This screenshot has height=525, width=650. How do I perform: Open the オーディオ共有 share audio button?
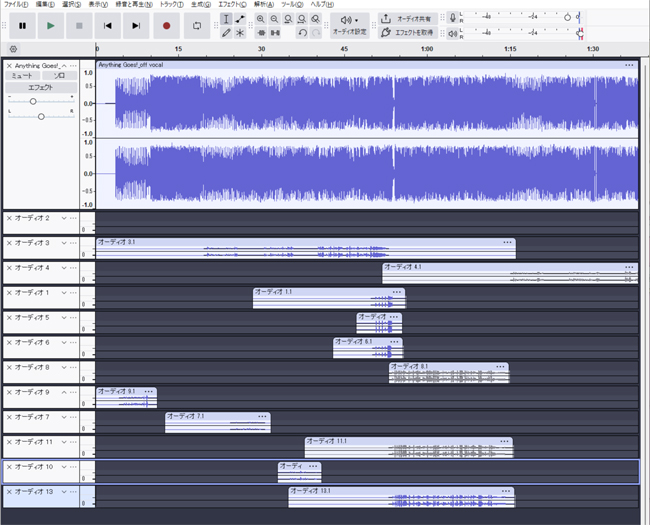[407, 18]
